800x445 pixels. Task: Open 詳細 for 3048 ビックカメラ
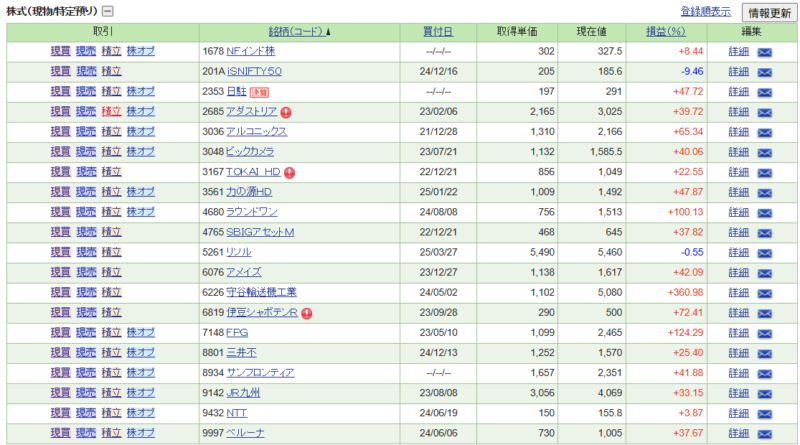pos(738,152)
